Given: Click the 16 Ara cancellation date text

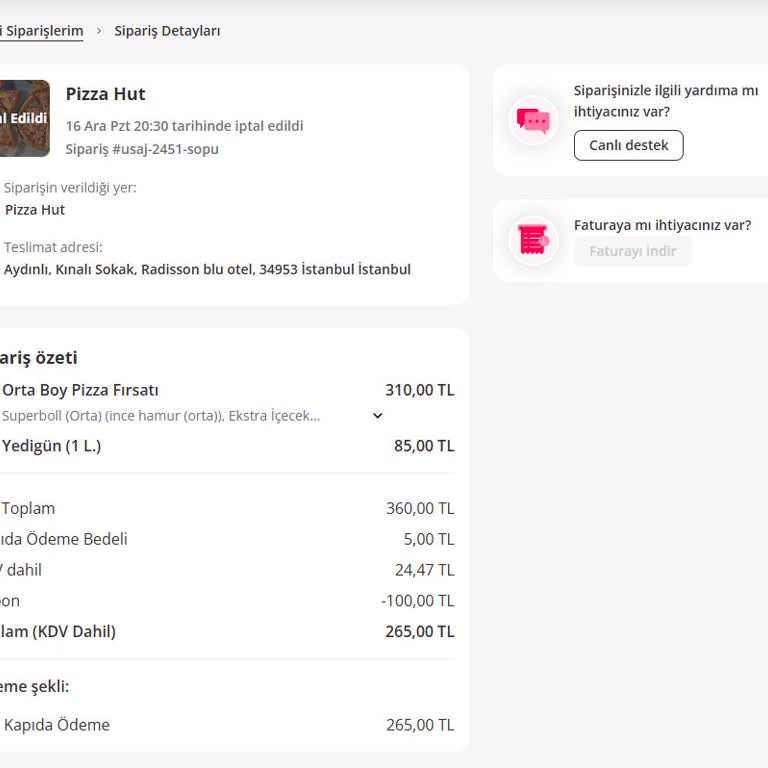Looking at the screenshot, I should pos(184,126).
